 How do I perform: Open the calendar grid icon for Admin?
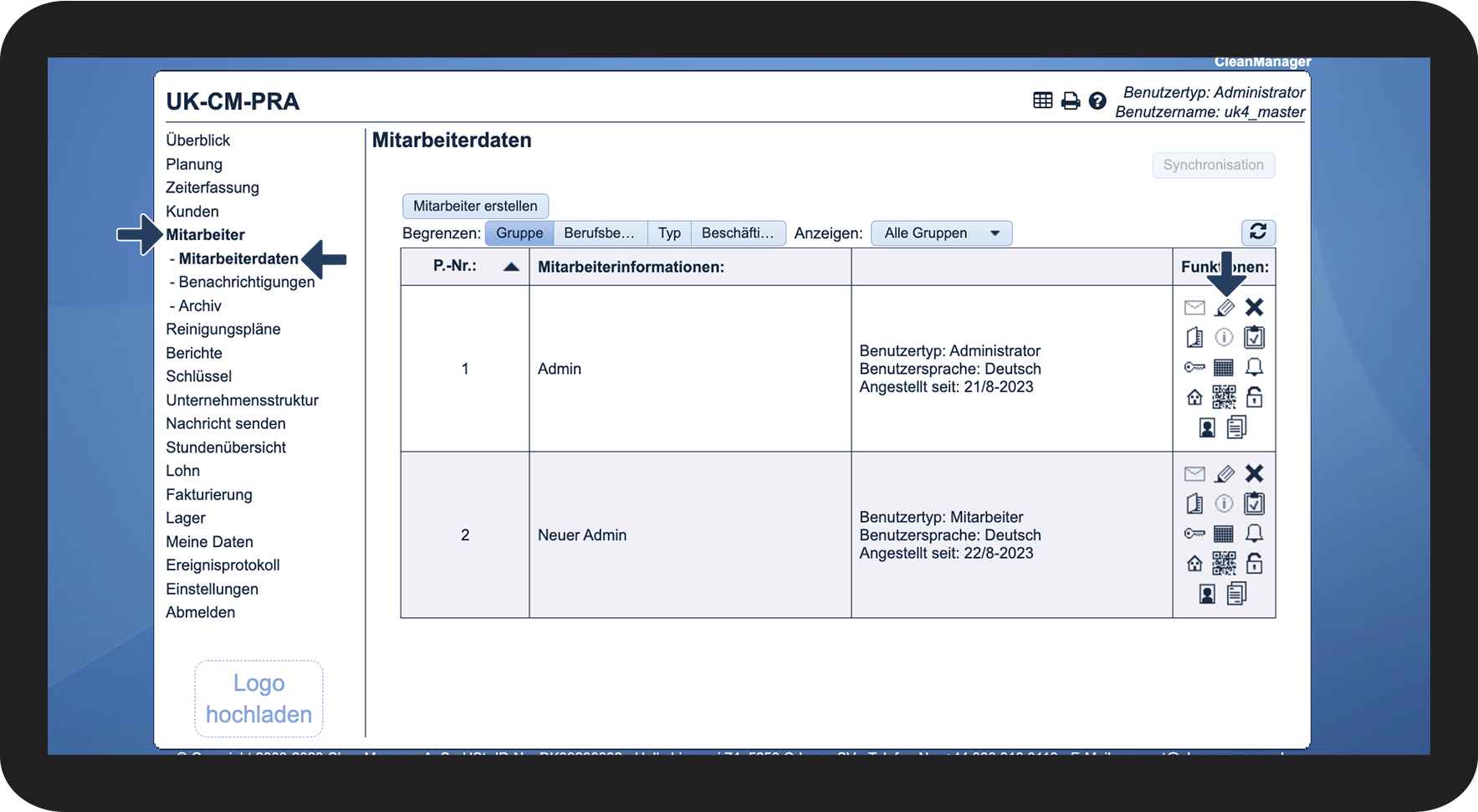1224,367
